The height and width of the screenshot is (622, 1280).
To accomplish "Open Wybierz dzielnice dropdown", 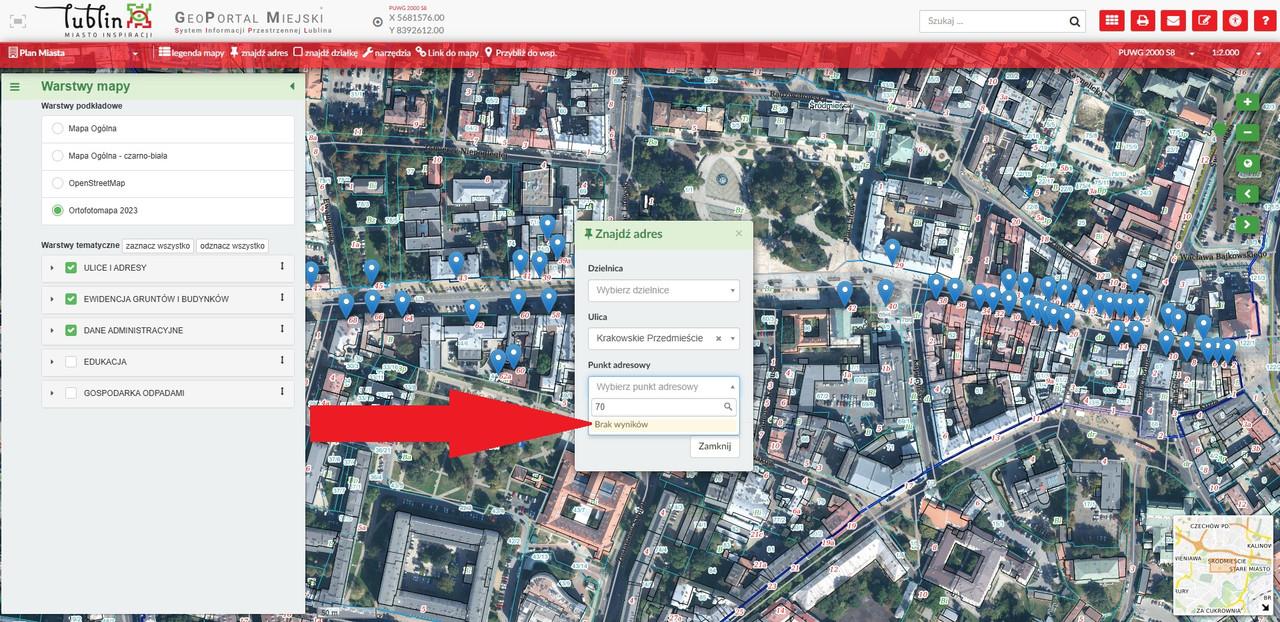I will 664,290.
